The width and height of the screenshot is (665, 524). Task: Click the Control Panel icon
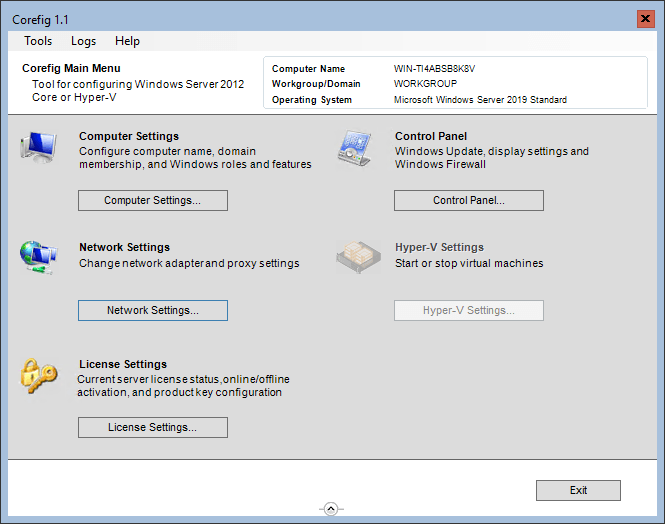(355, 148)
